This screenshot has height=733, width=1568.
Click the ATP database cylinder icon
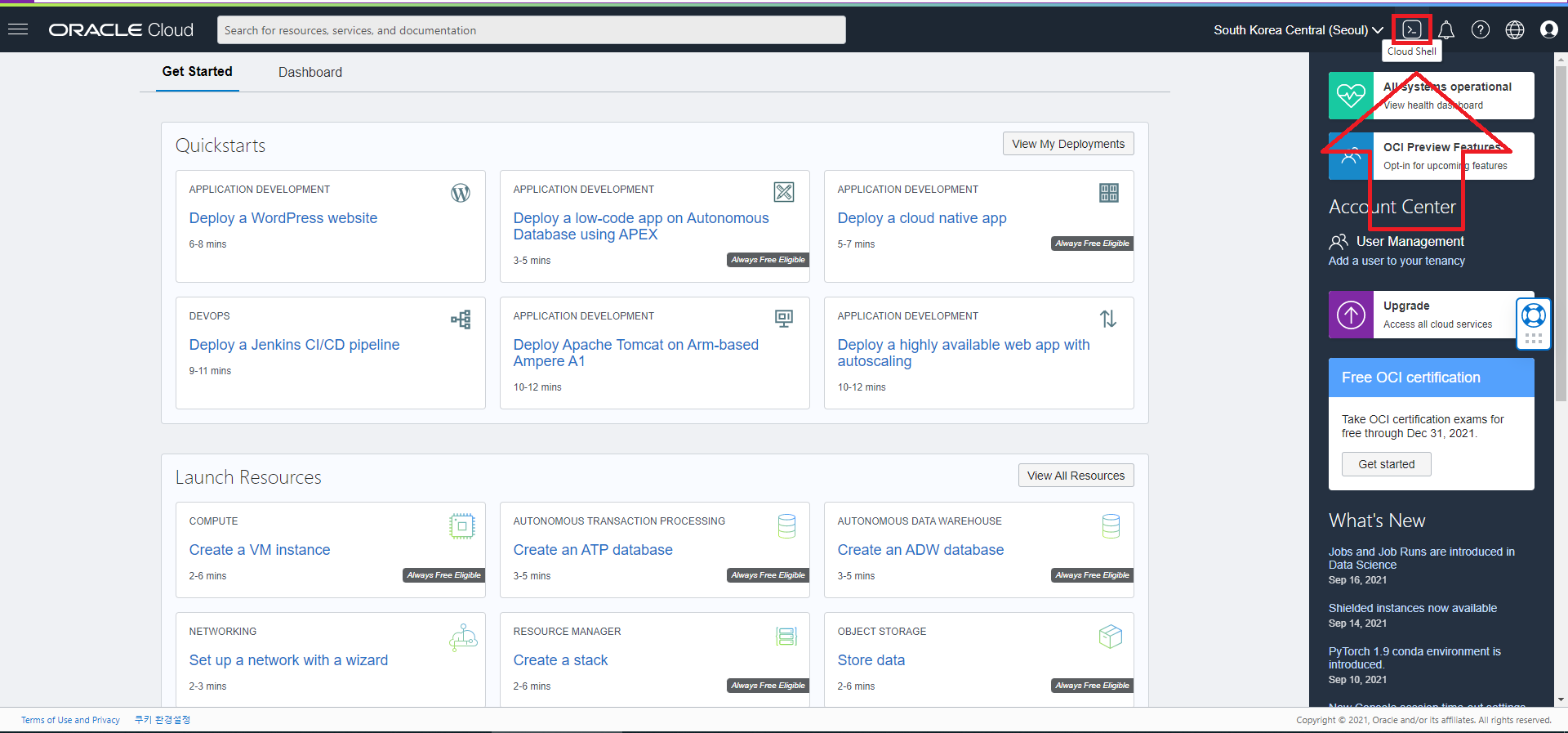[786, 526]
